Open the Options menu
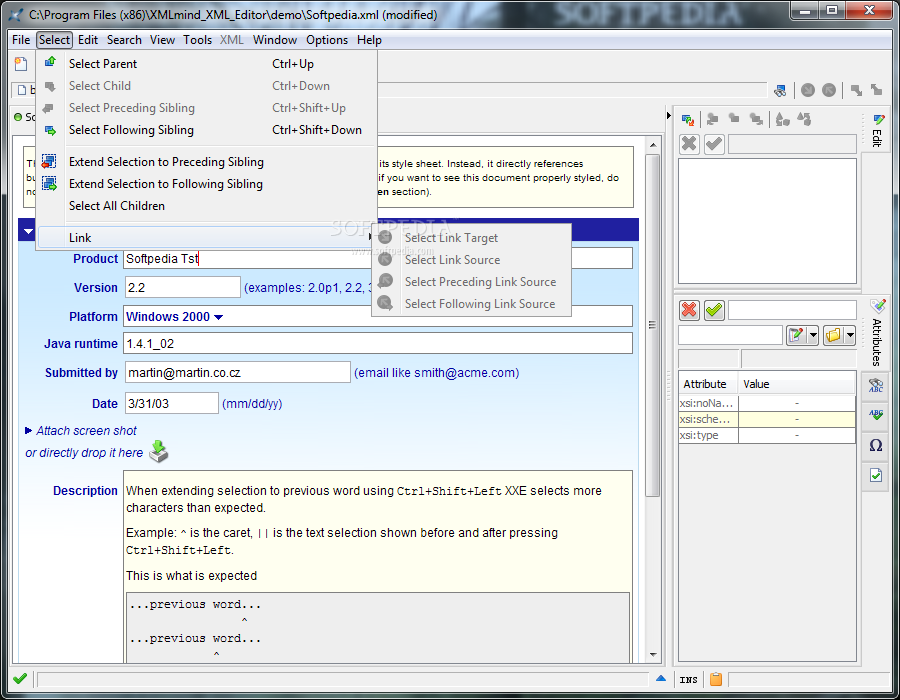The width and height of the screenshot is (900, 700). (x=327, y=40)
